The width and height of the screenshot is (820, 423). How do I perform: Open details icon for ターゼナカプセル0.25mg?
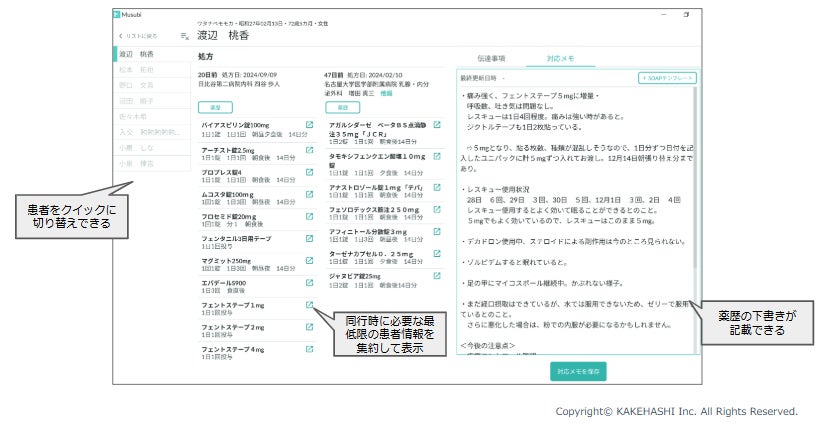(437, 254)
